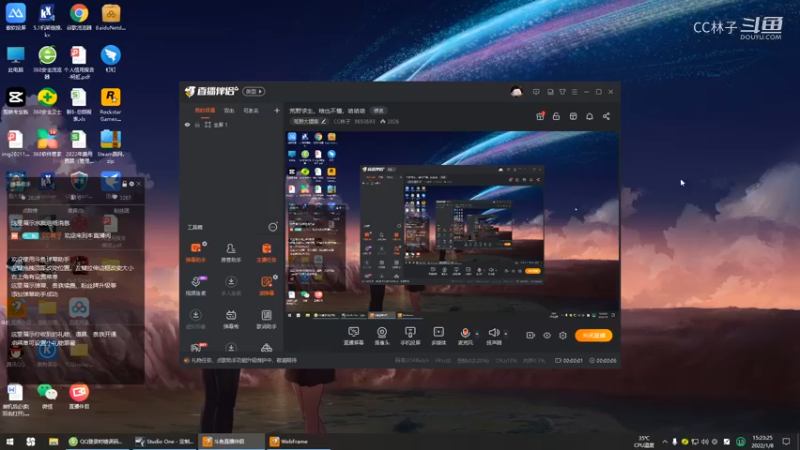Open File Explorer from the taskbar
Screen dimensions: 800x450
pos(53,441)
